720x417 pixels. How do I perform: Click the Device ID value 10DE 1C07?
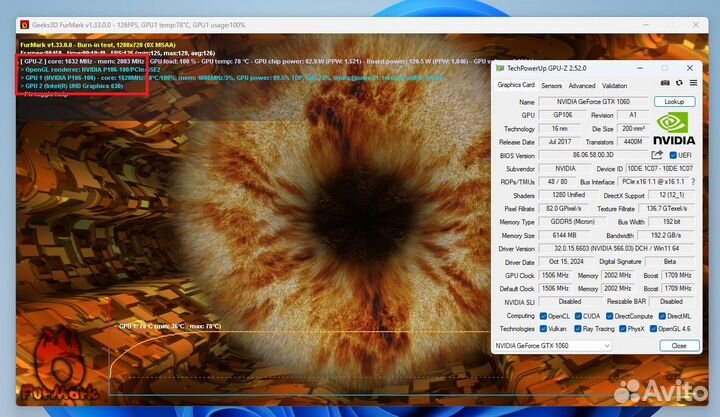660,169
